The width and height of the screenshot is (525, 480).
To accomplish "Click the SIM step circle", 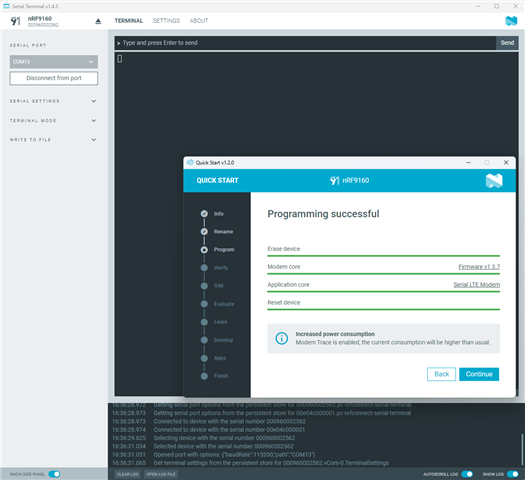I will coord(204,286).
